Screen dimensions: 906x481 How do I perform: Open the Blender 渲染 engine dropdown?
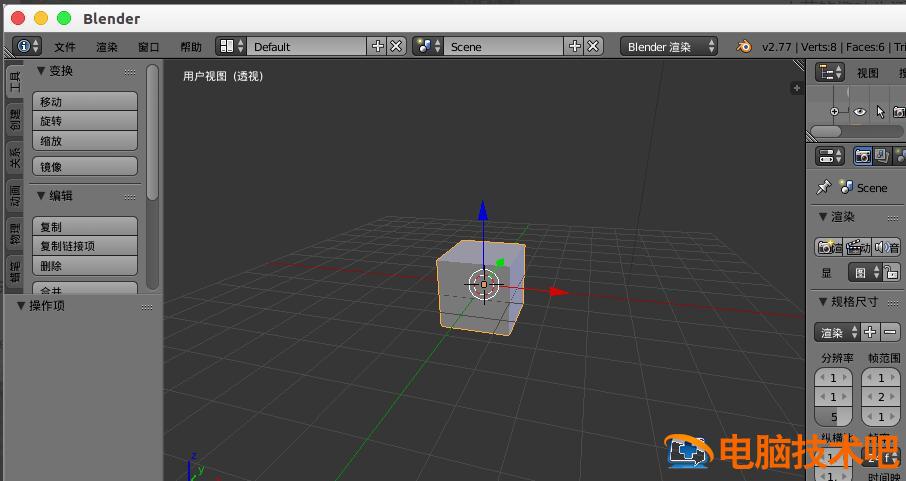pyautogui.click(x=669, y=46)
